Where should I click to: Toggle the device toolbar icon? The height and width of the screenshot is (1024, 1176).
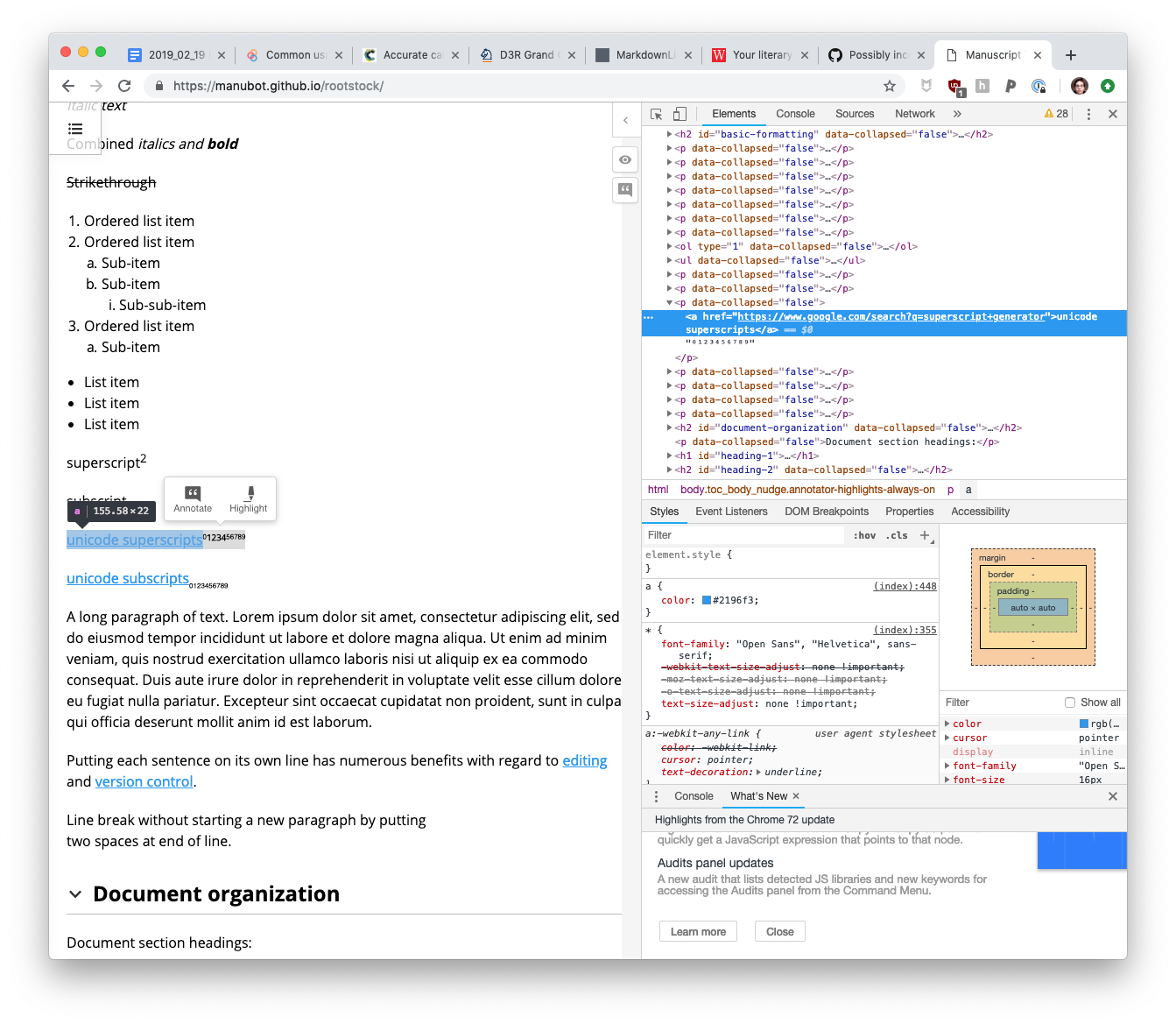(680, 114)
